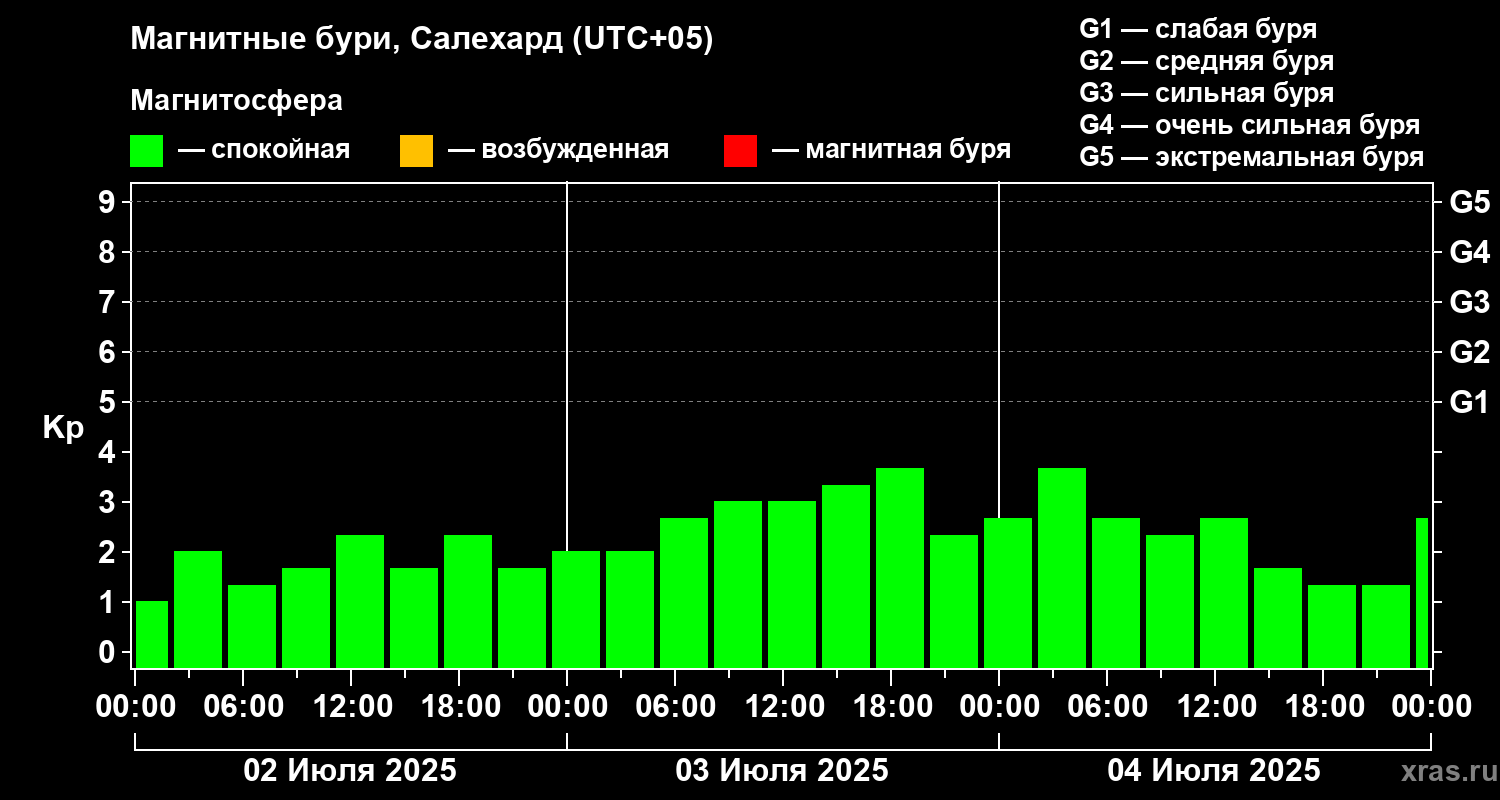Image resolution: width=1500 pixels, height=800 pixels.
Task: Click the G3 label on right axis
Action: pyautogui.click(x=1470, y=303)
